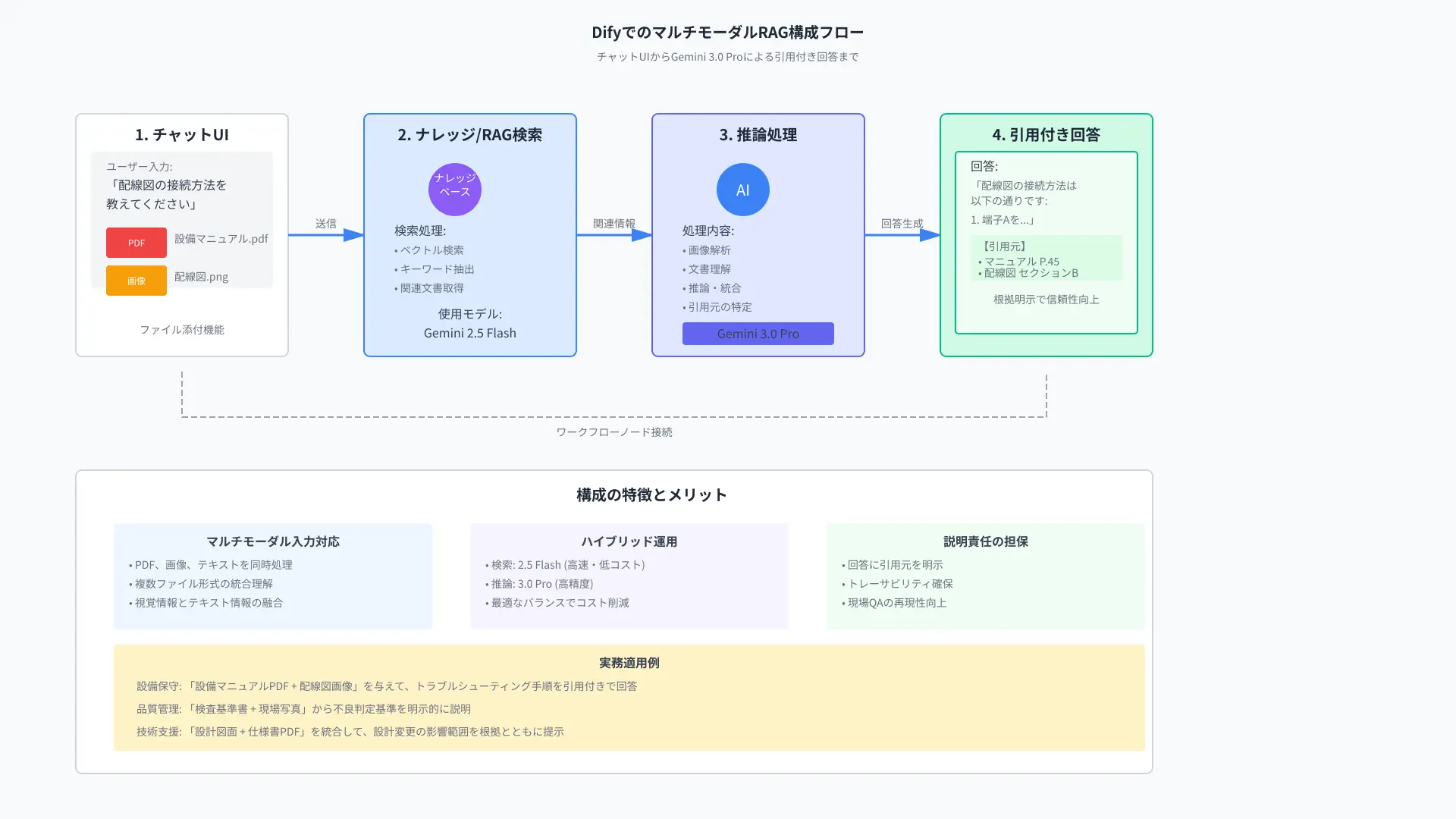Click the 技術支援 example line

pyautogui.click(x=350, y=732)
